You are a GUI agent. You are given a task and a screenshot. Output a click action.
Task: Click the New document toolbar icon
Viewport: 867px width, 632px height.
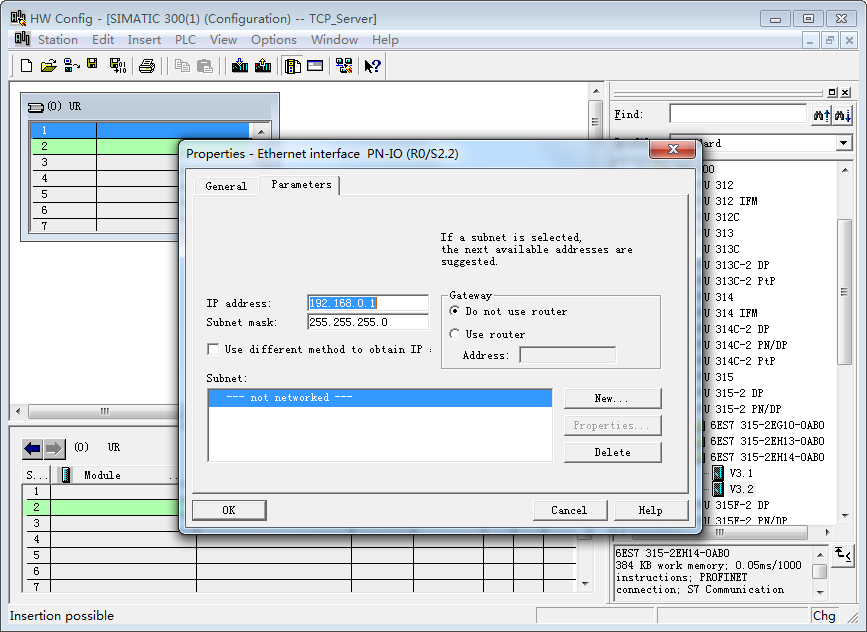coord(27,66)
